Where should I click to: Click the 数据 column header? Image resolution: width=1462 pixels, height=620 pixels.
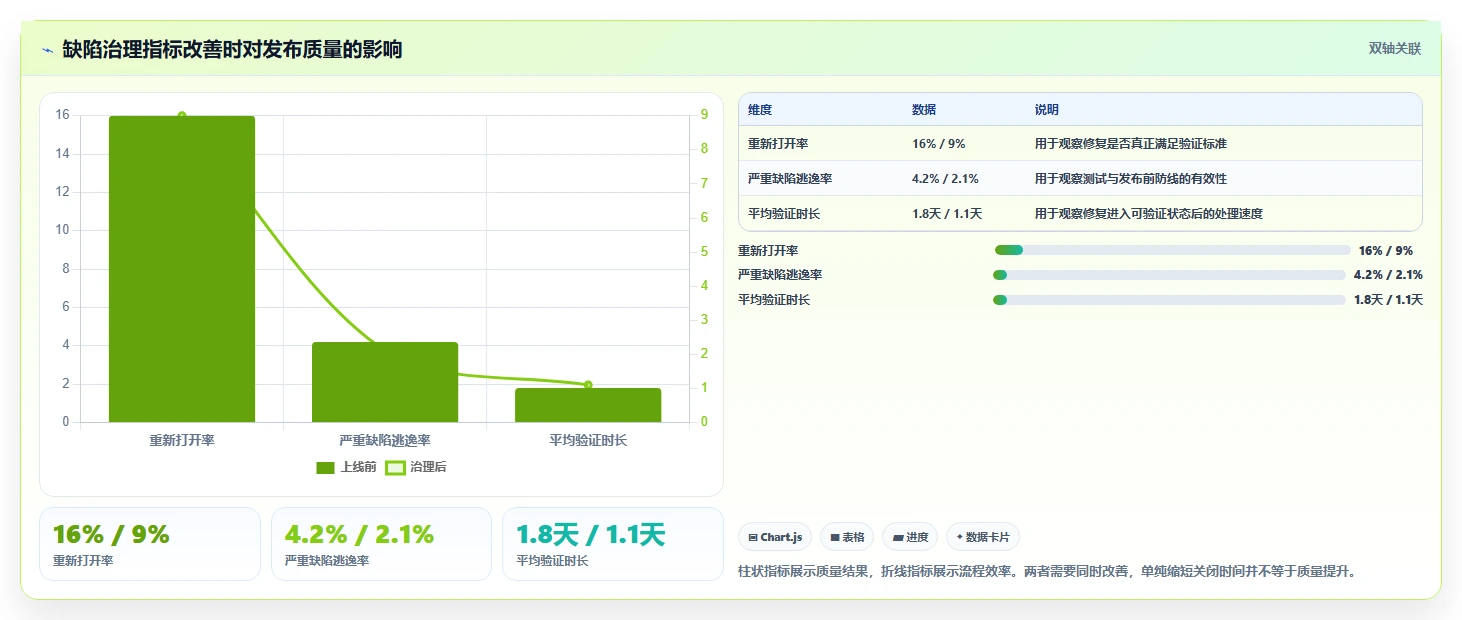click(x=924, y=110)
